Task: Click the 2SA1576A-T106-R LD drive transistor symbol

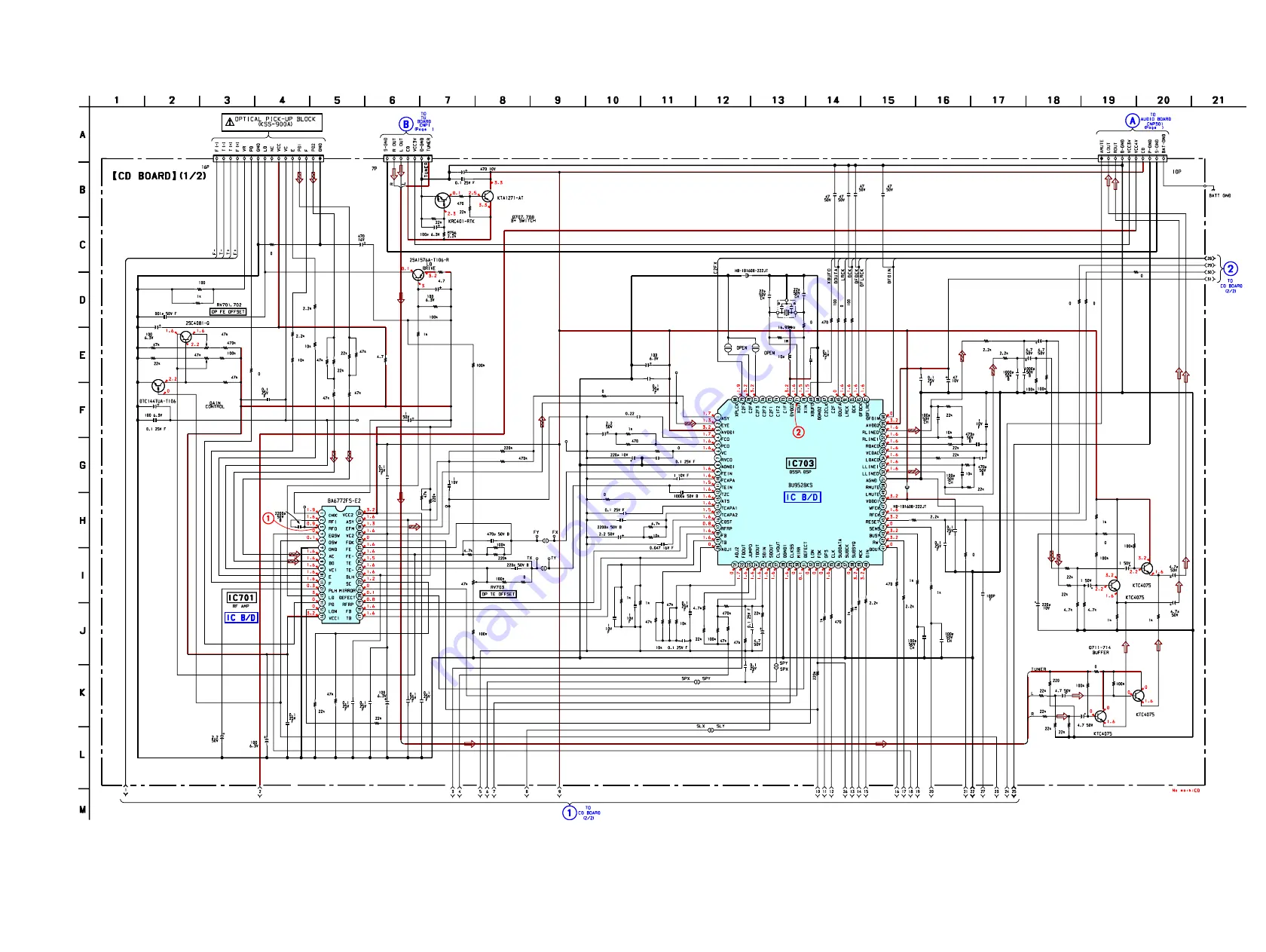Action: (x=418, y=275)
